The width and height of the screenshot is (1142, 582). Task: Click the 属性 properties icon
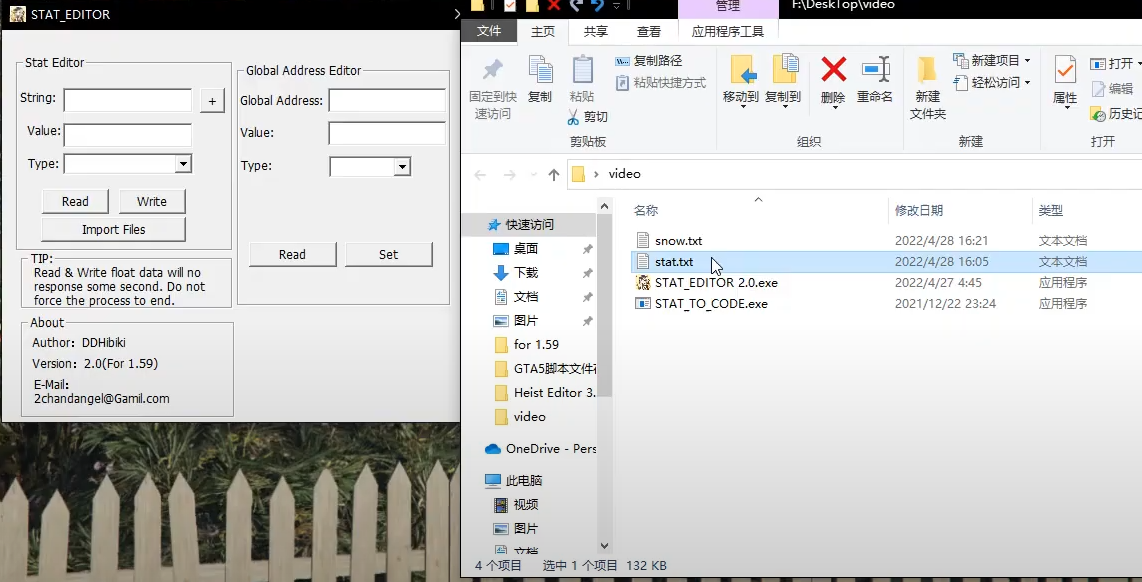(1065, 70)
